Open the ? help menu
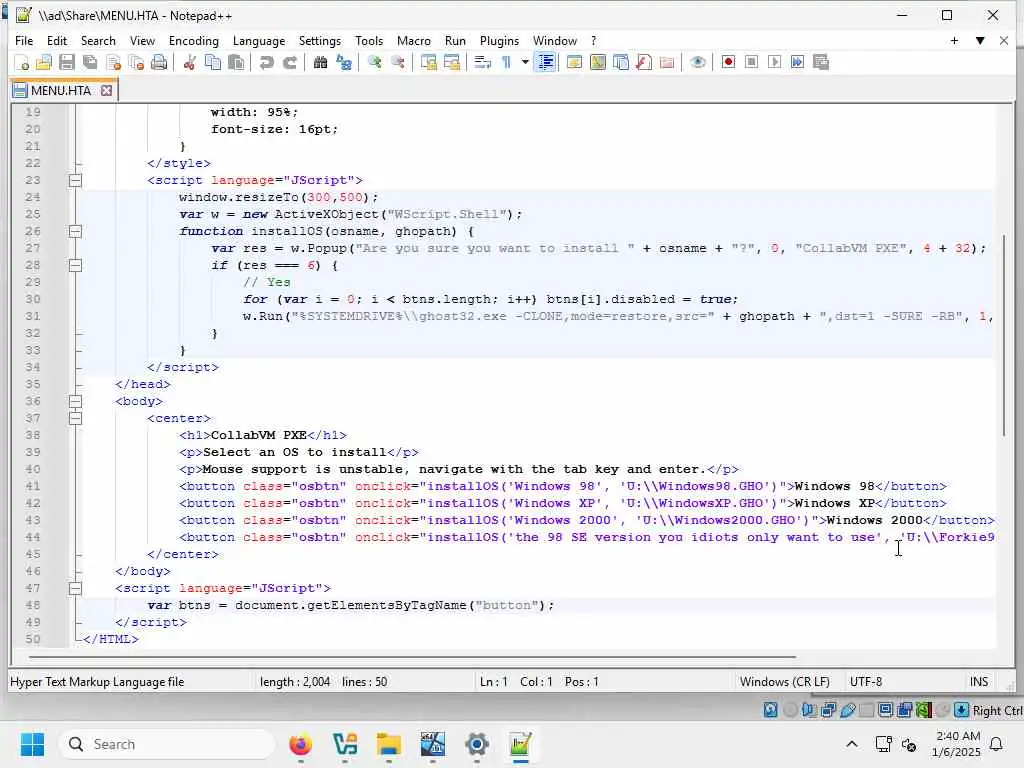This screenshot has height=768, width=1024. click(594, 40)
